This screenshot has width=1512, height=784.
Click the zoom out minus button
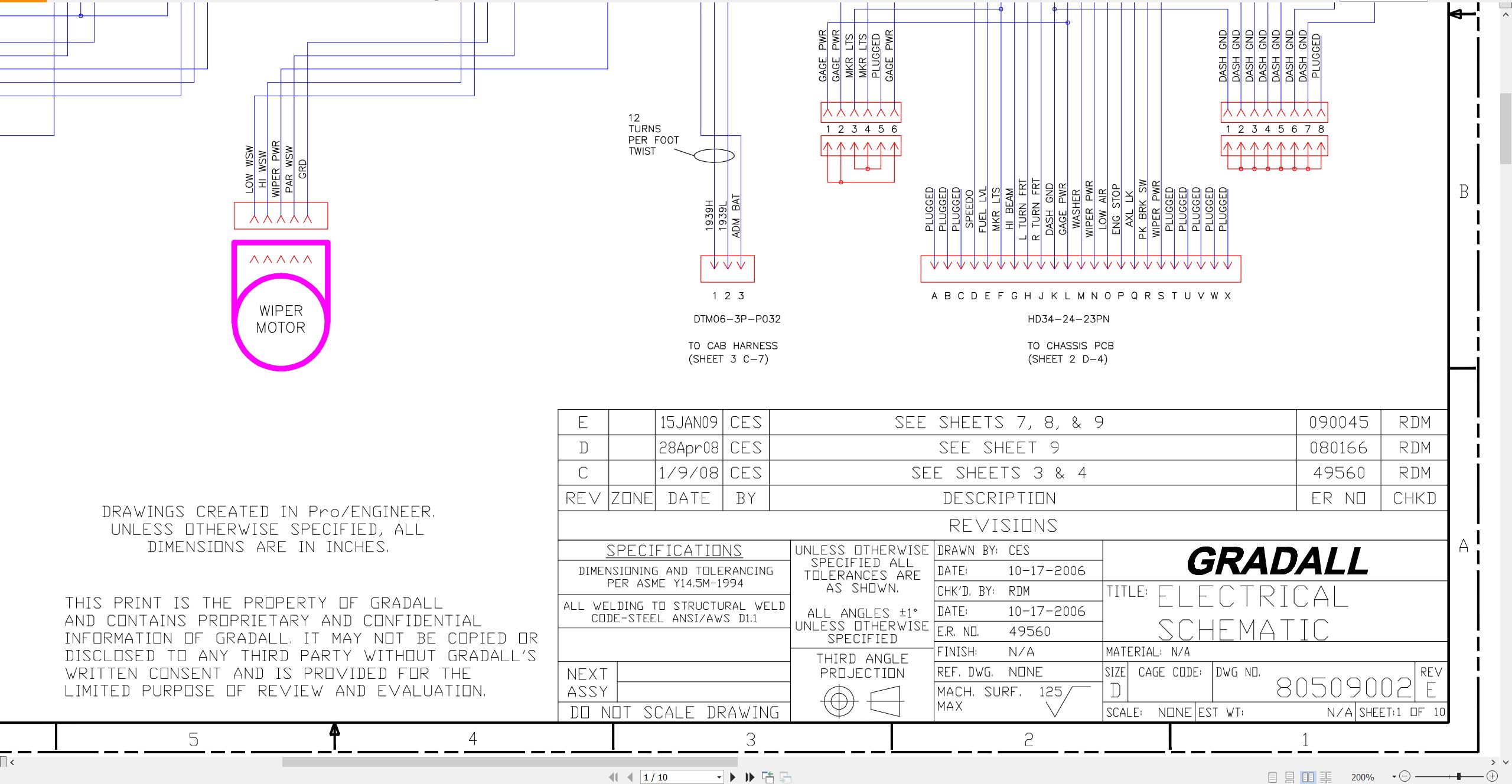[1405, 776]
